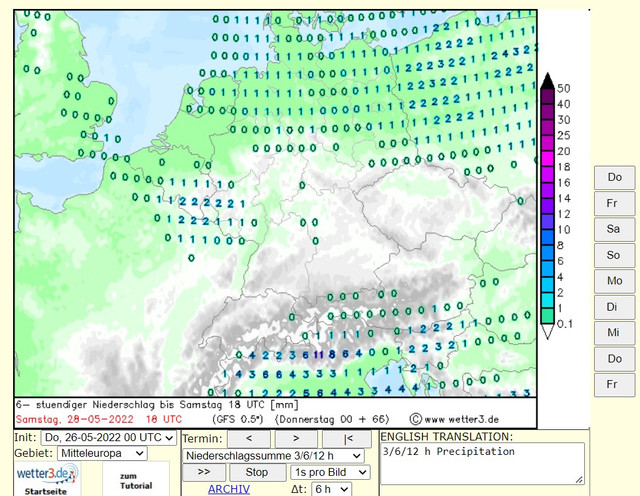The width and height of the screenshot is (640, 496).
Task: Select the first Do day button
Action: coord(615,177)
